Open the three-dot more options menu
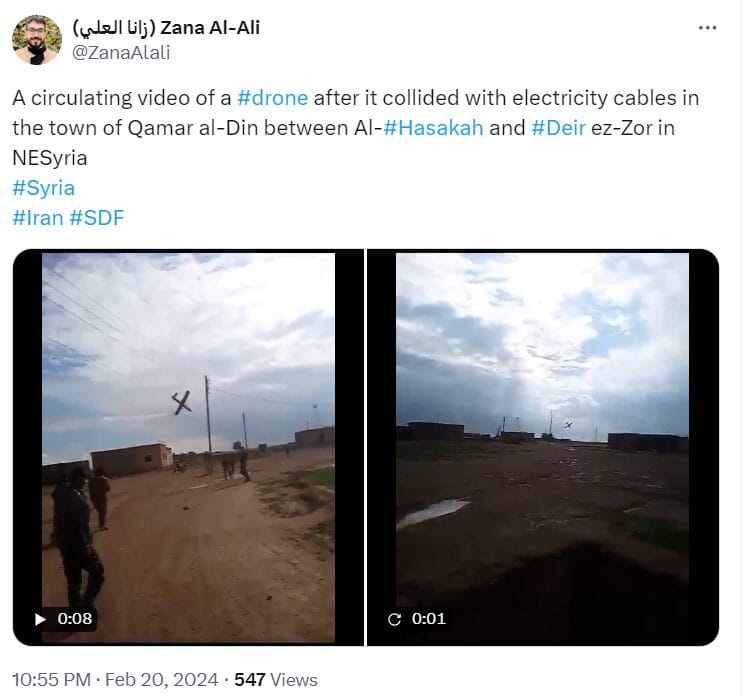Screen dimensions: 745x696 click(x=707, y=28)
